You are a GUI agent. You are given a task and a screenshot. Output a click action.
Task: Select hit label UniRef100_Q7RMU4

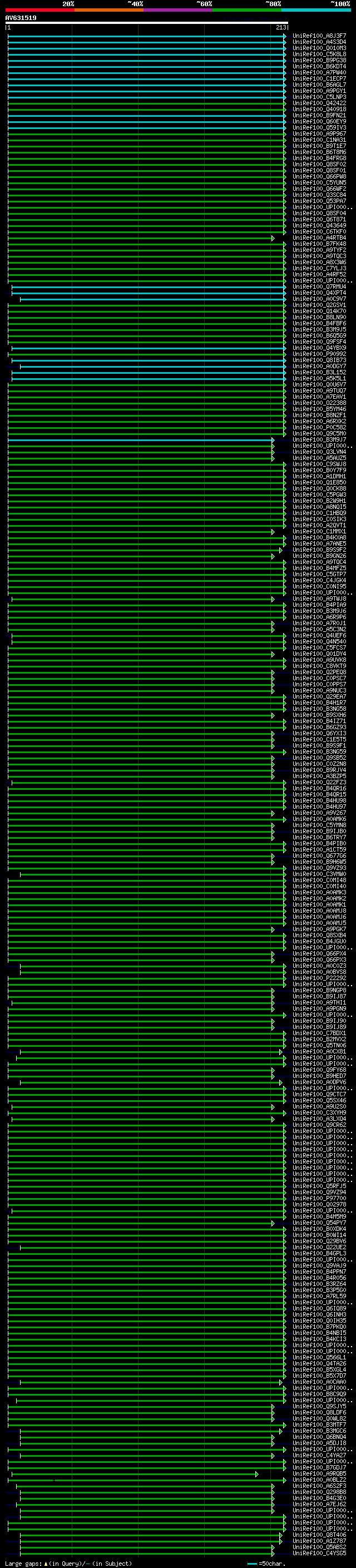319,286
